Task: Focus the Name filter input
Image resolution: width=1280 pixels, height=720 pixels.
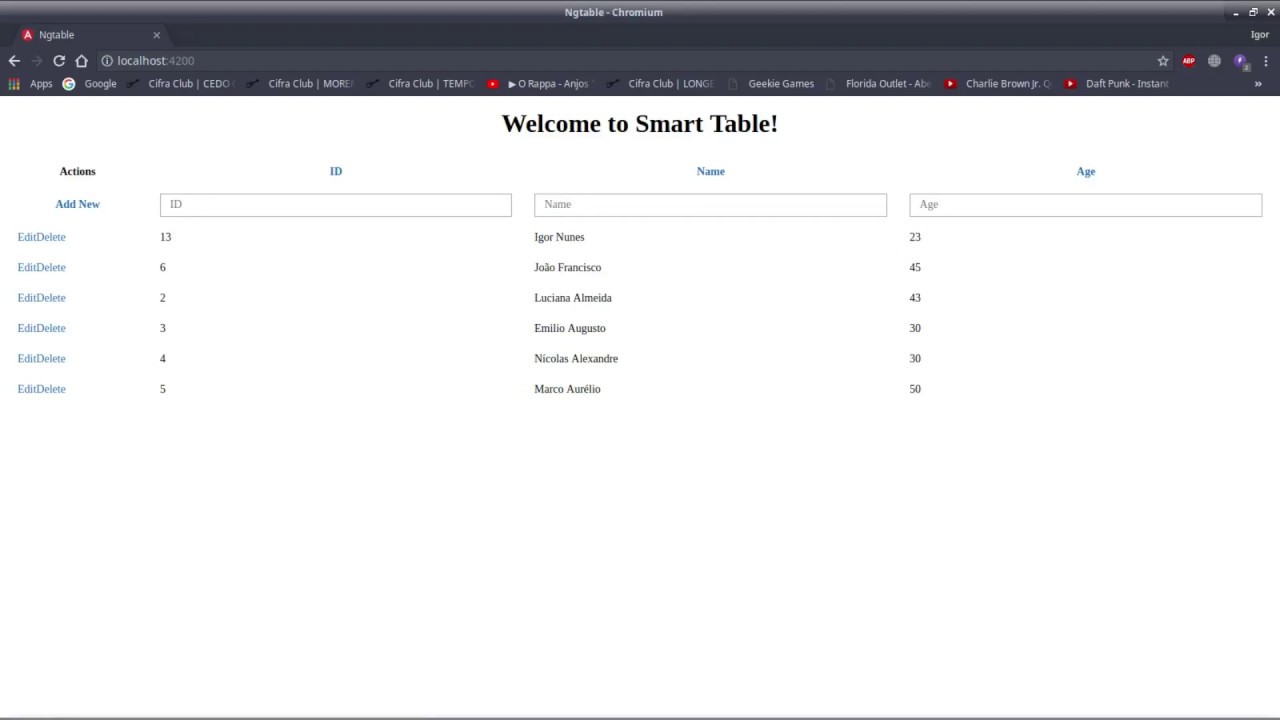Action: [710, 205]
